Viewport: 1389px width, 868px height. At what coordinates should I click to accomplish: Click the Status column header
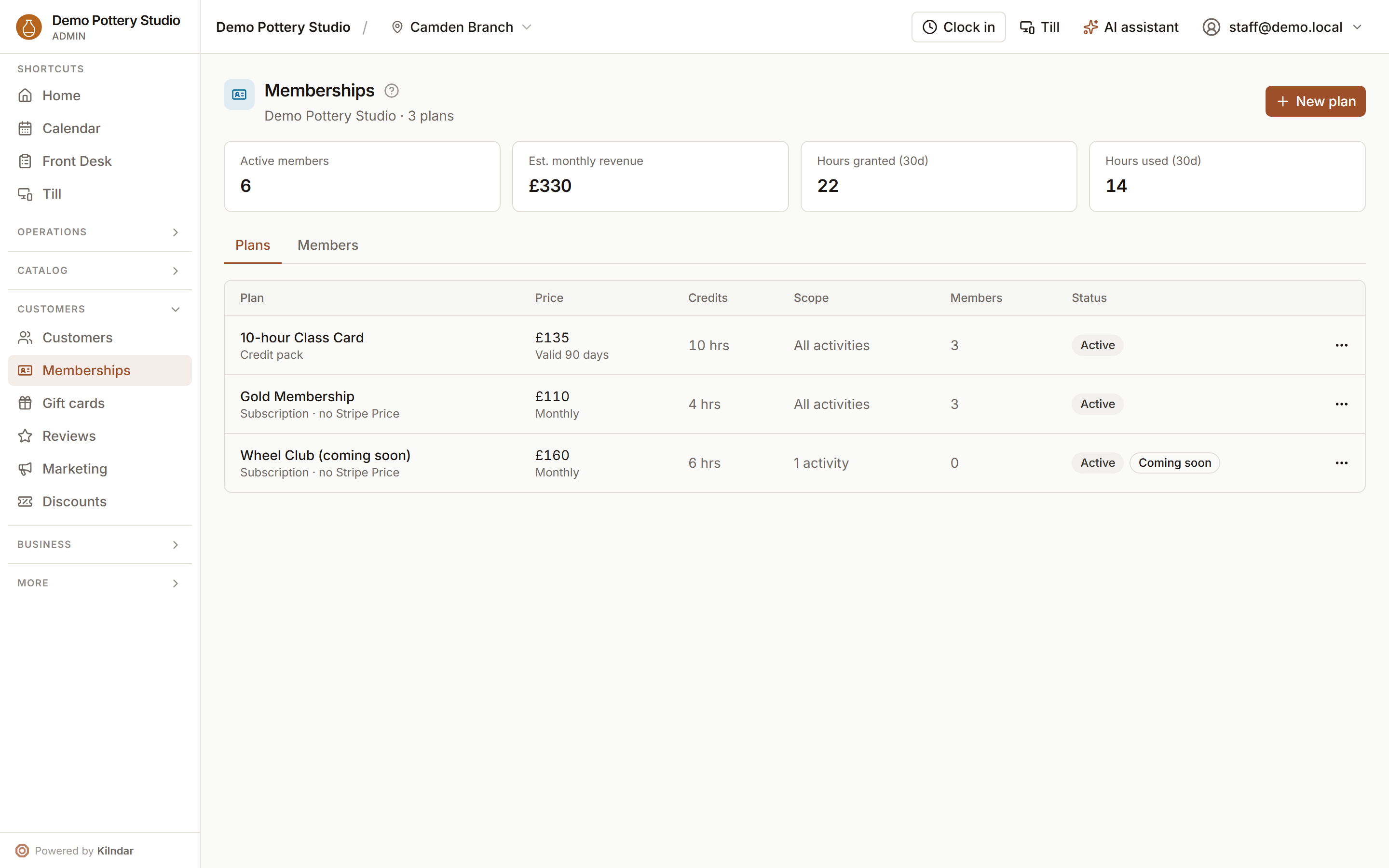pyautogui.click(x=1089, y=298)
